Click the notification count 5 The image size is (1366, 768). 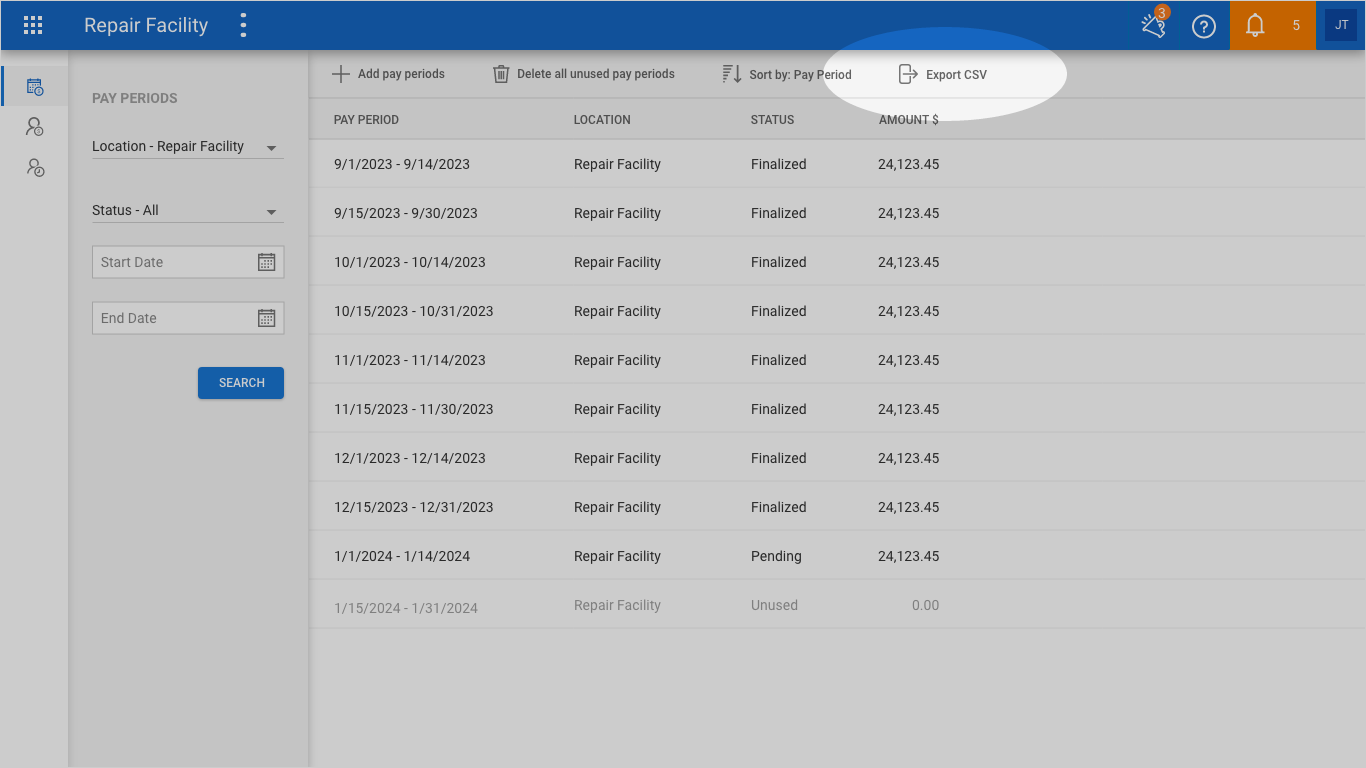tap(1296, 26)
